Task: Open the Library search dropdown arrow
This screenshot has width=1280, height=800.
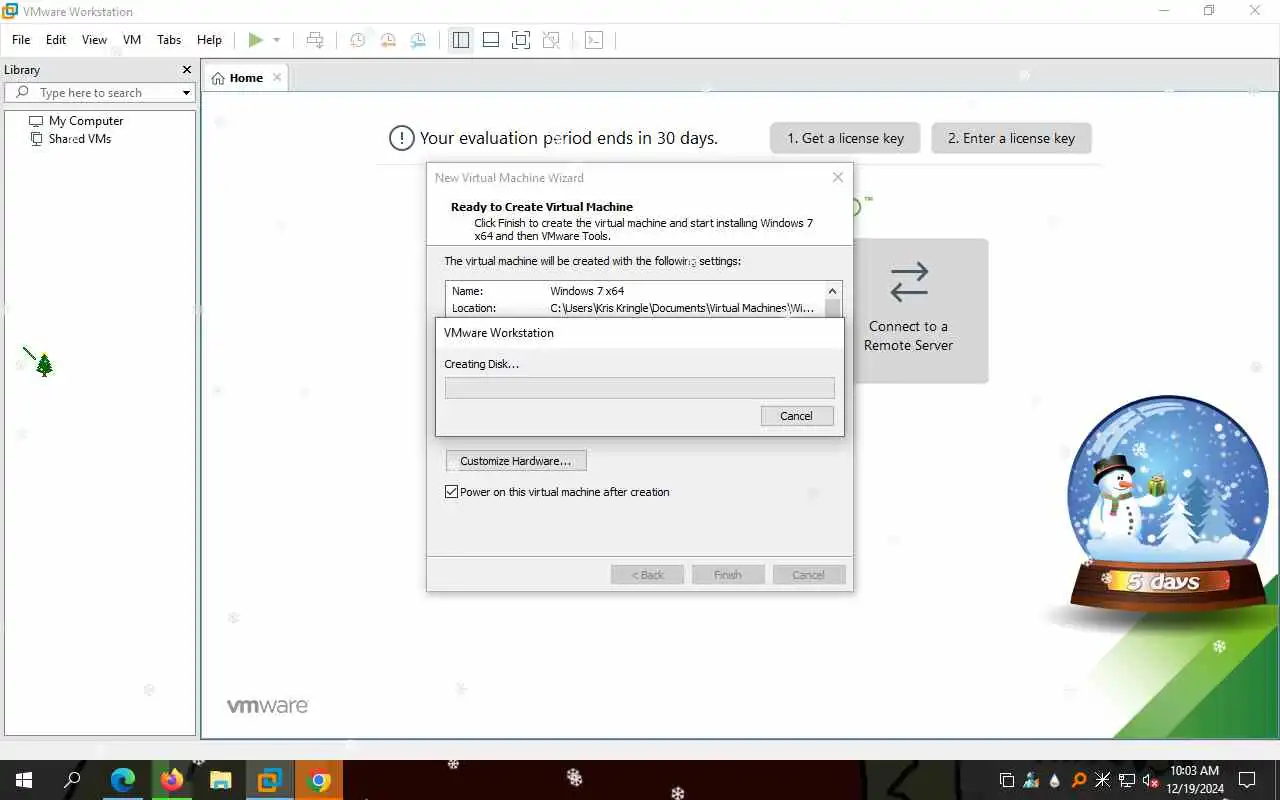Action: (x=186, y=93)
